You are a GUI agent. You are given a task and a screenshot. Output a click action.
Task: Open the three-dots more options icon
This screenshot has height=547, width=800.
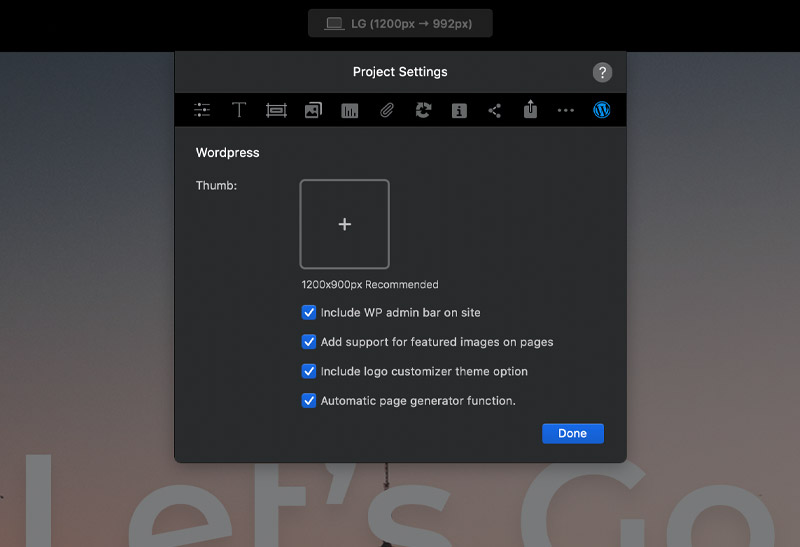(566, 111)
